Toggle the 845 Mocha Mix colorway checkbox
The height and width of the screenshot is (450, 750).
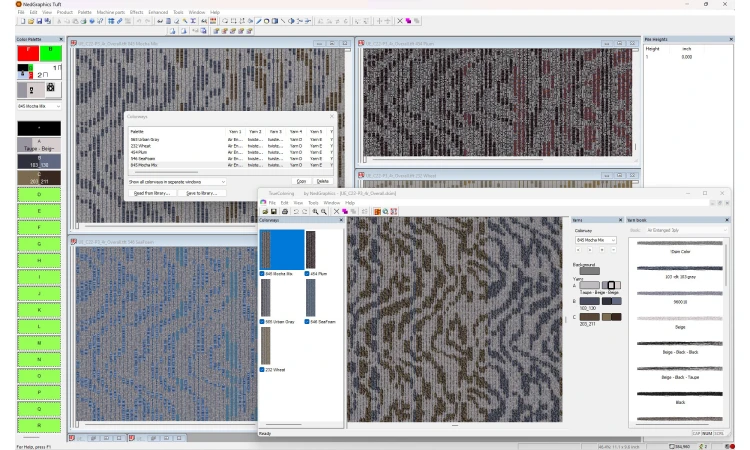[x=263, y=273]
